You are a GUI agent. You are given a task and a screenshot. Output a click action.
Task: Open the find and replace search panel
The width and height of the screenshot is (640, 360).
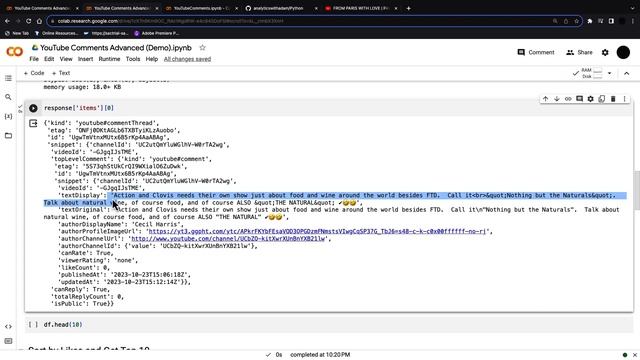coord(8,97)
